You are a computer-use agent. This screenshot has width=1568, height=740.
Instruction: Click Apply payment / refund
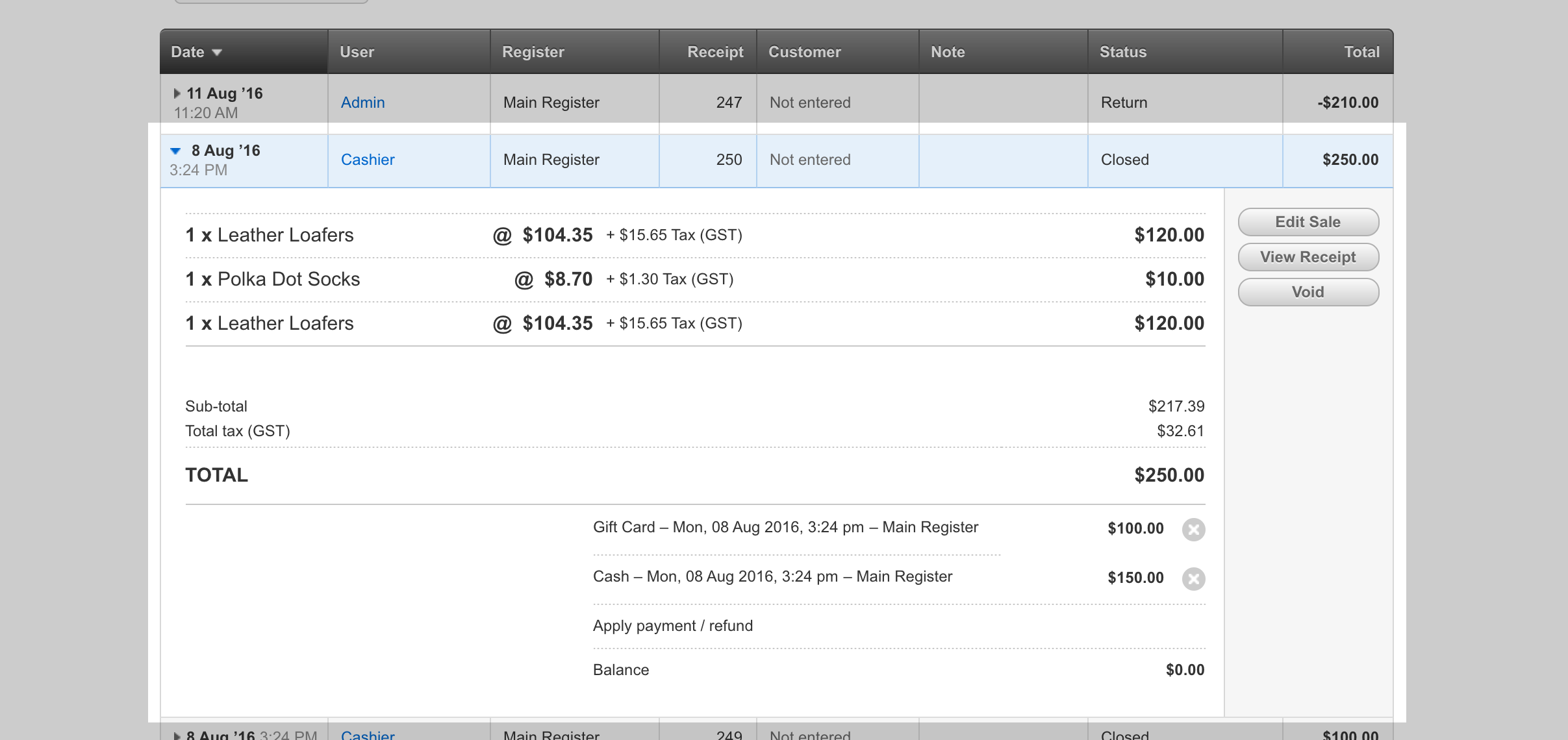pyautogui.click(x=672, y=626)
